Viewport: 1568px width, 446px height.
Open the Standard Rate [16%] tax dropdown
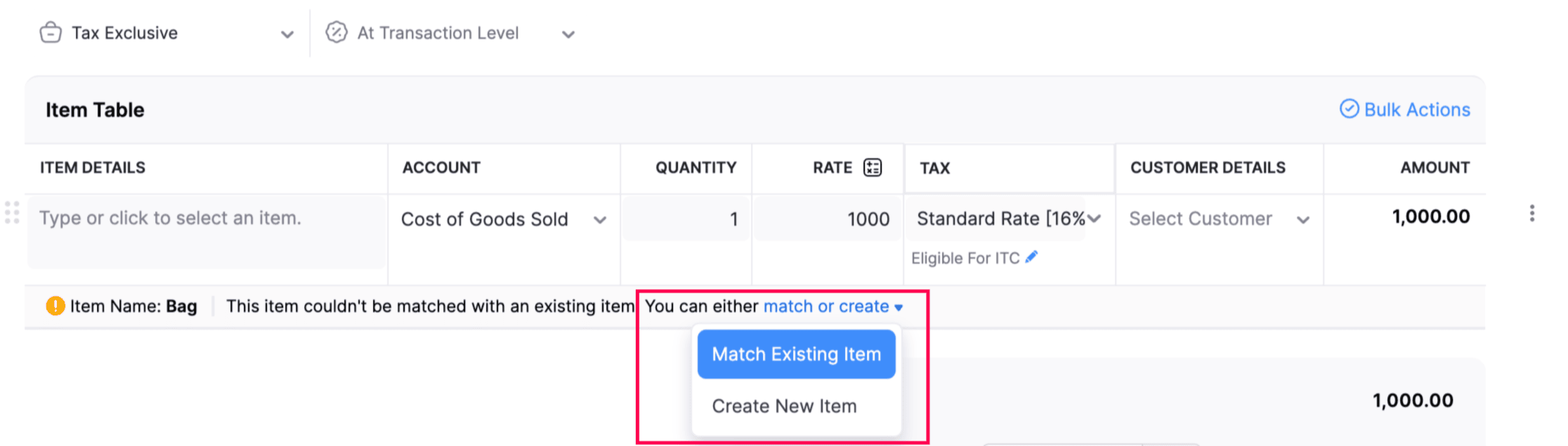pos(1095,218)
